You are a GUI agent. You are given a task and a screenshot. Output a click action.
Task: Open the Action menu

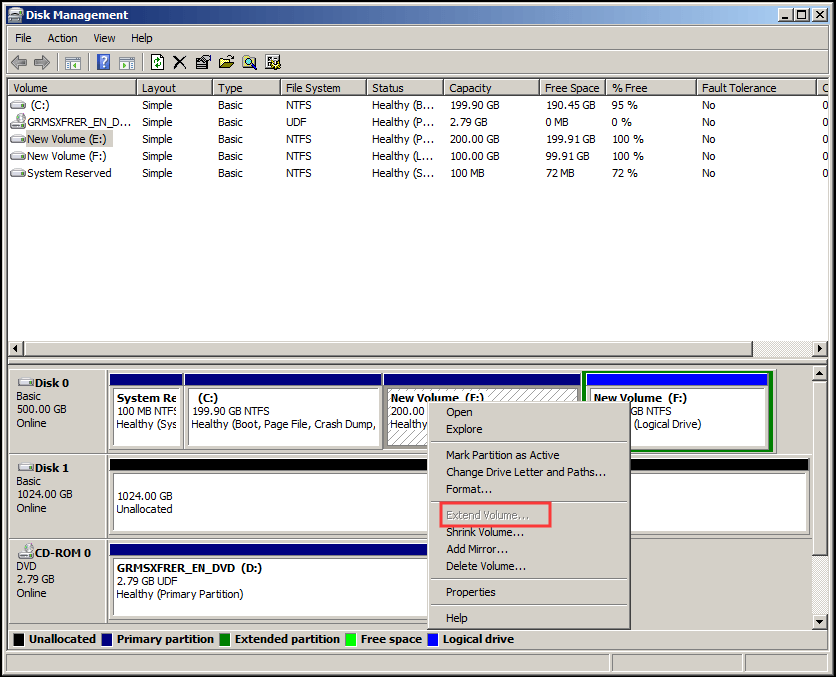click(x=62, y=37)
